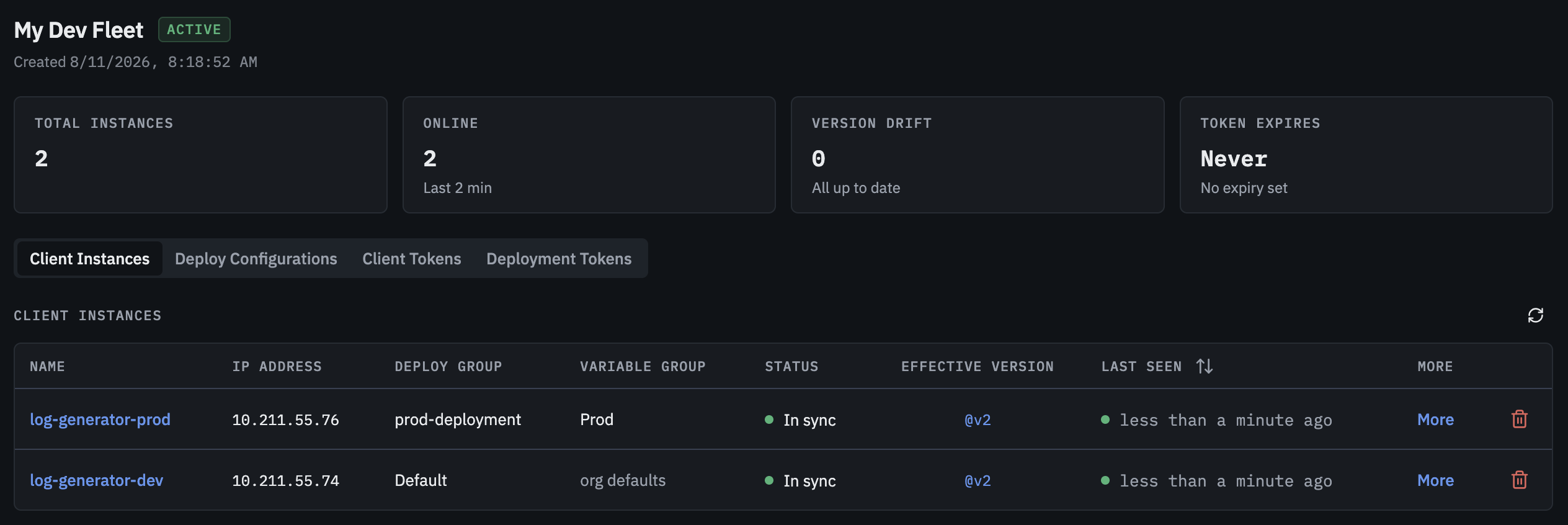This screenshot has height=525, width=1568.
Task: Click the ACTIVE status badge
Action: pos(194,29)
